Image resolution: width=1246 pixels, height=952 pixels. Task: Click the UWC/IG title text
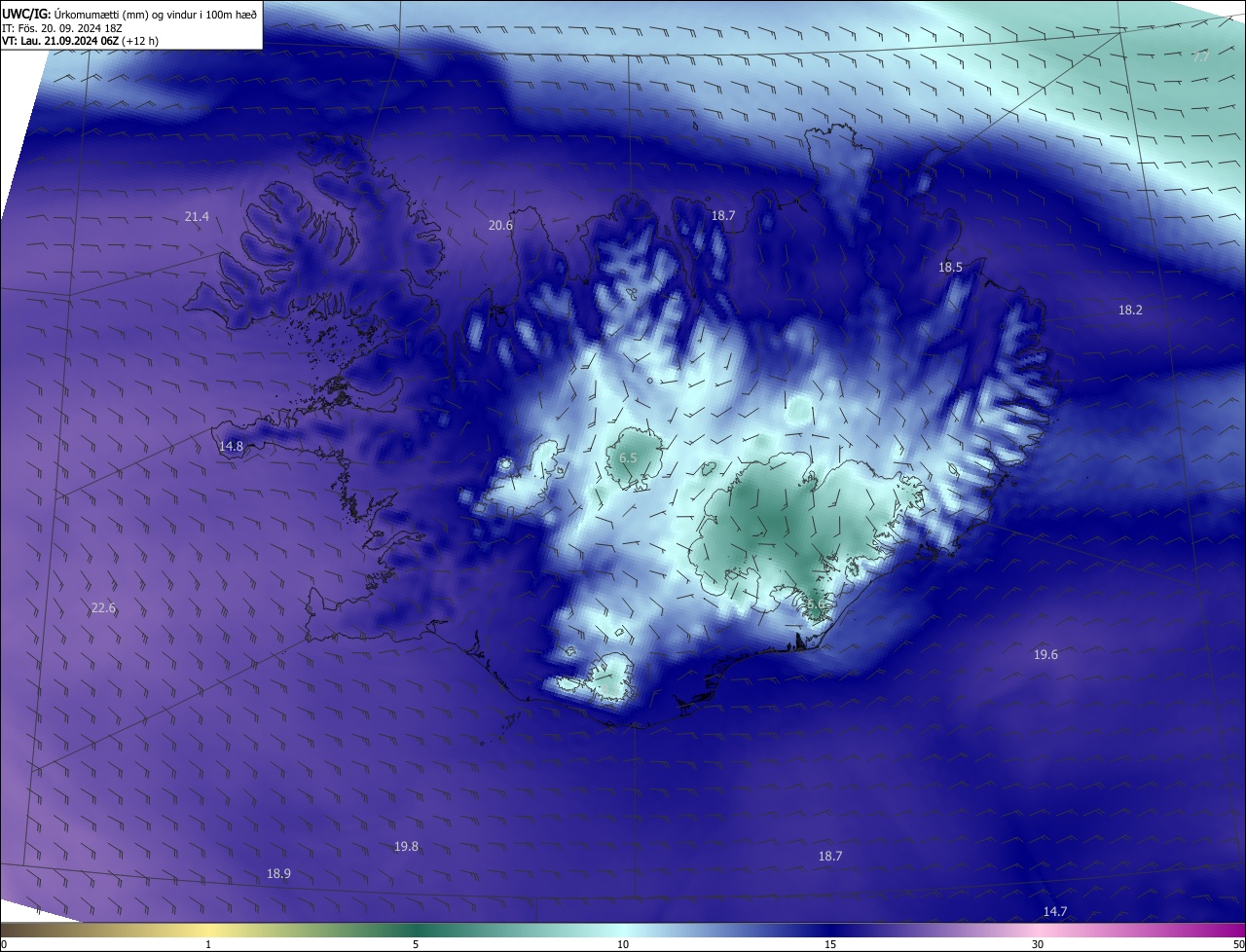26,14
